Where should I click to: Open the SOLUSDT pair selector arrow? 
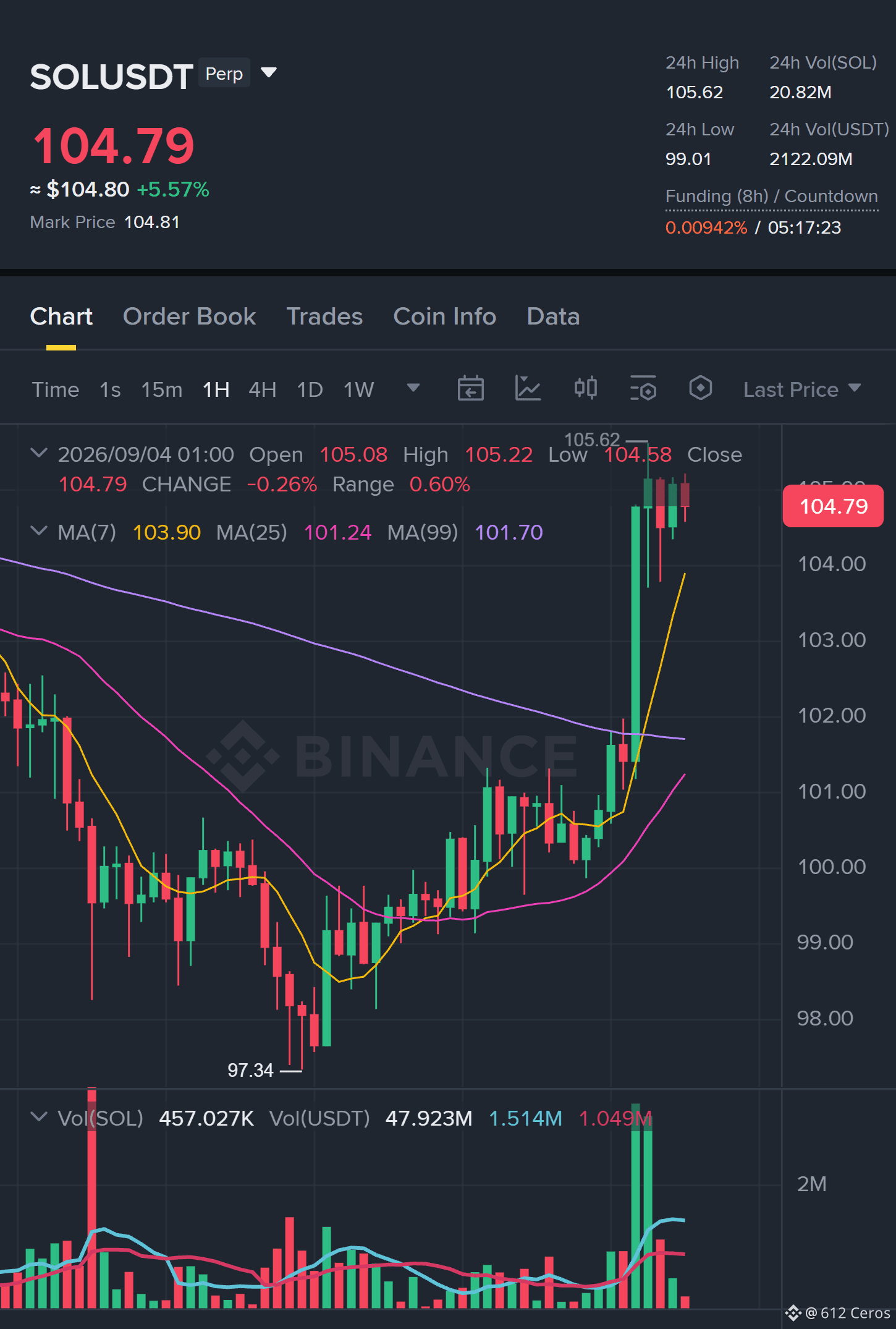[x=268, y=73]
